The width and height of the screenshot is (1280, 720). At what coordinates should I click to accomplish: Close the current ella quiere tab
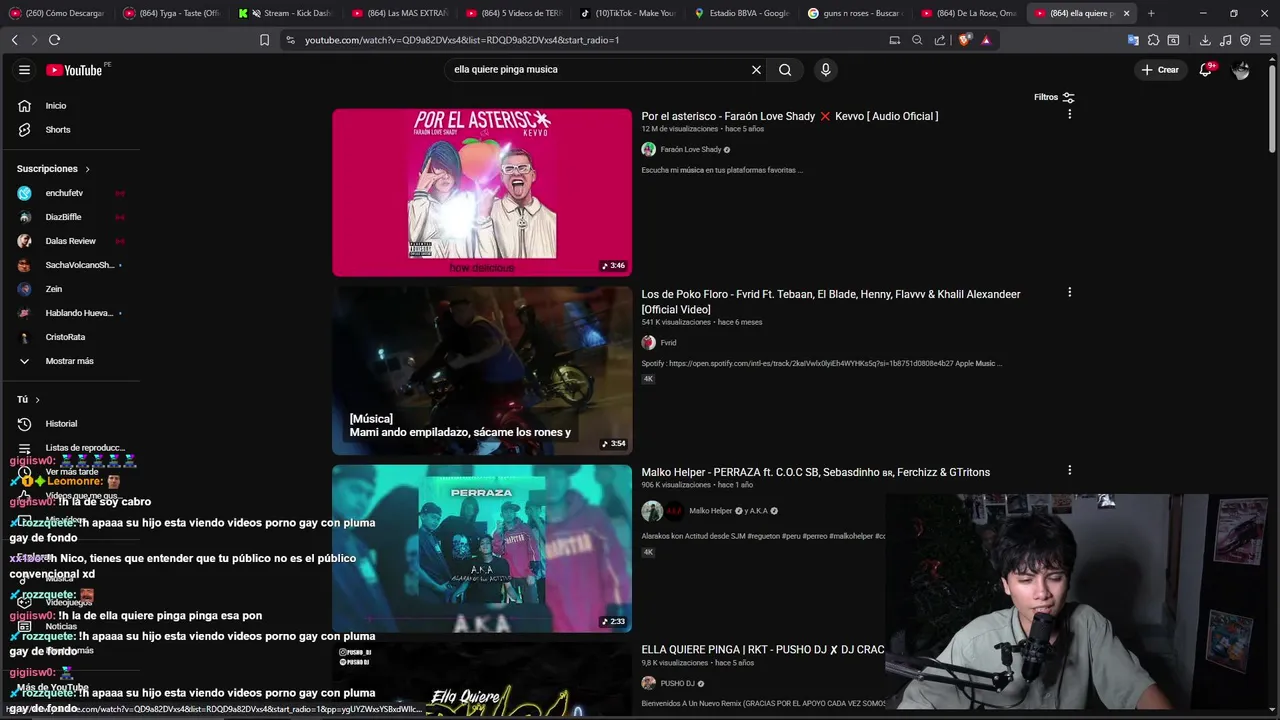point(1126,13)
